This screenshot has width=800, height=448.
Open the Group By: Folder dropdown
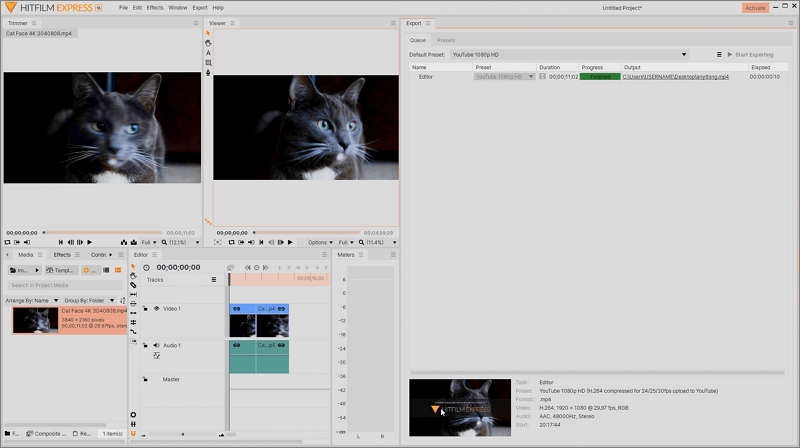pyautogui.click(x=89, y=301)
